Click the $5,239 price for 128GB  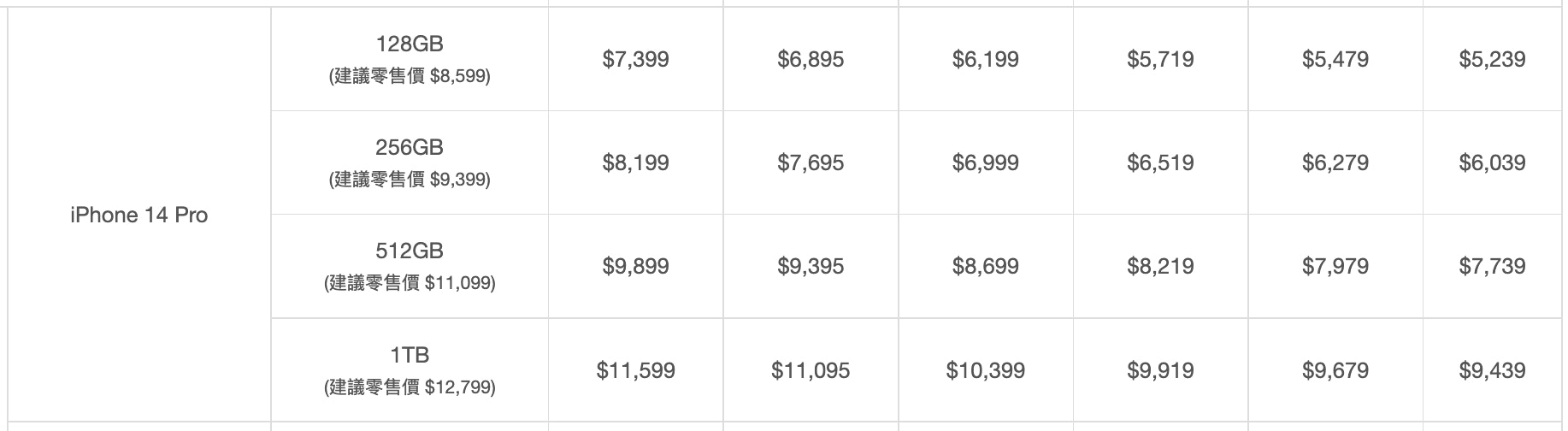(1493, 59)
